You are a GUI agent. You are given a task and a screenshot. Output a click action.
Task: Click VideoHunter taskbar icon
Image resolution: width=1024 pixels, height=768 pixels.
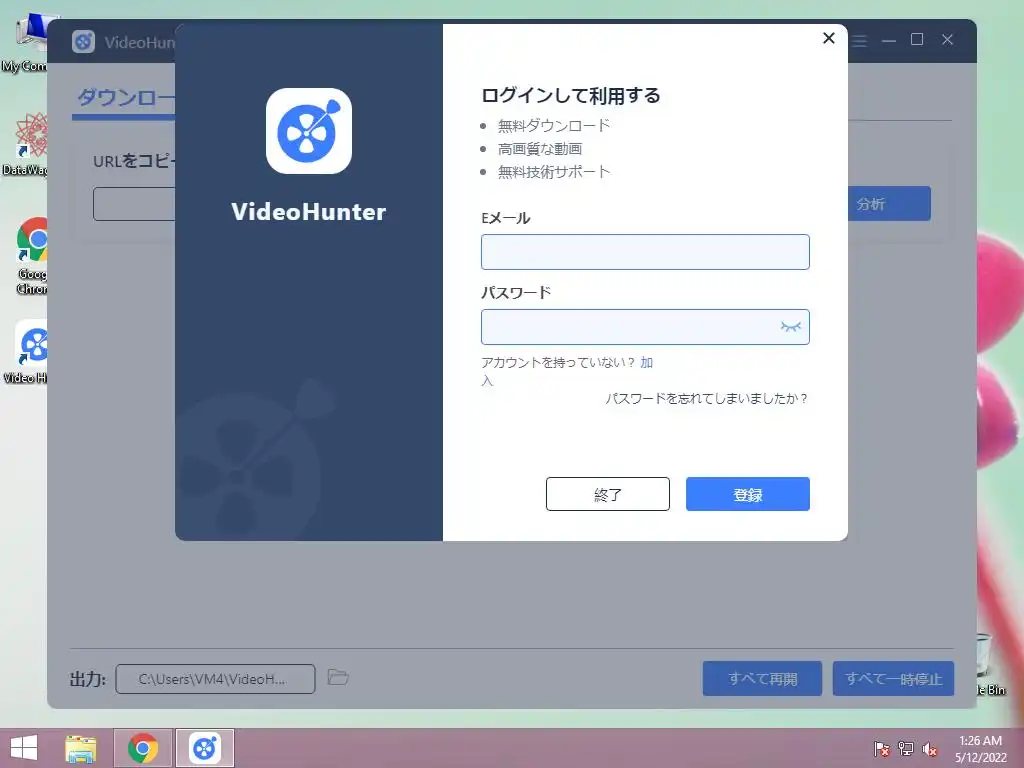click(x=205, y=748)
